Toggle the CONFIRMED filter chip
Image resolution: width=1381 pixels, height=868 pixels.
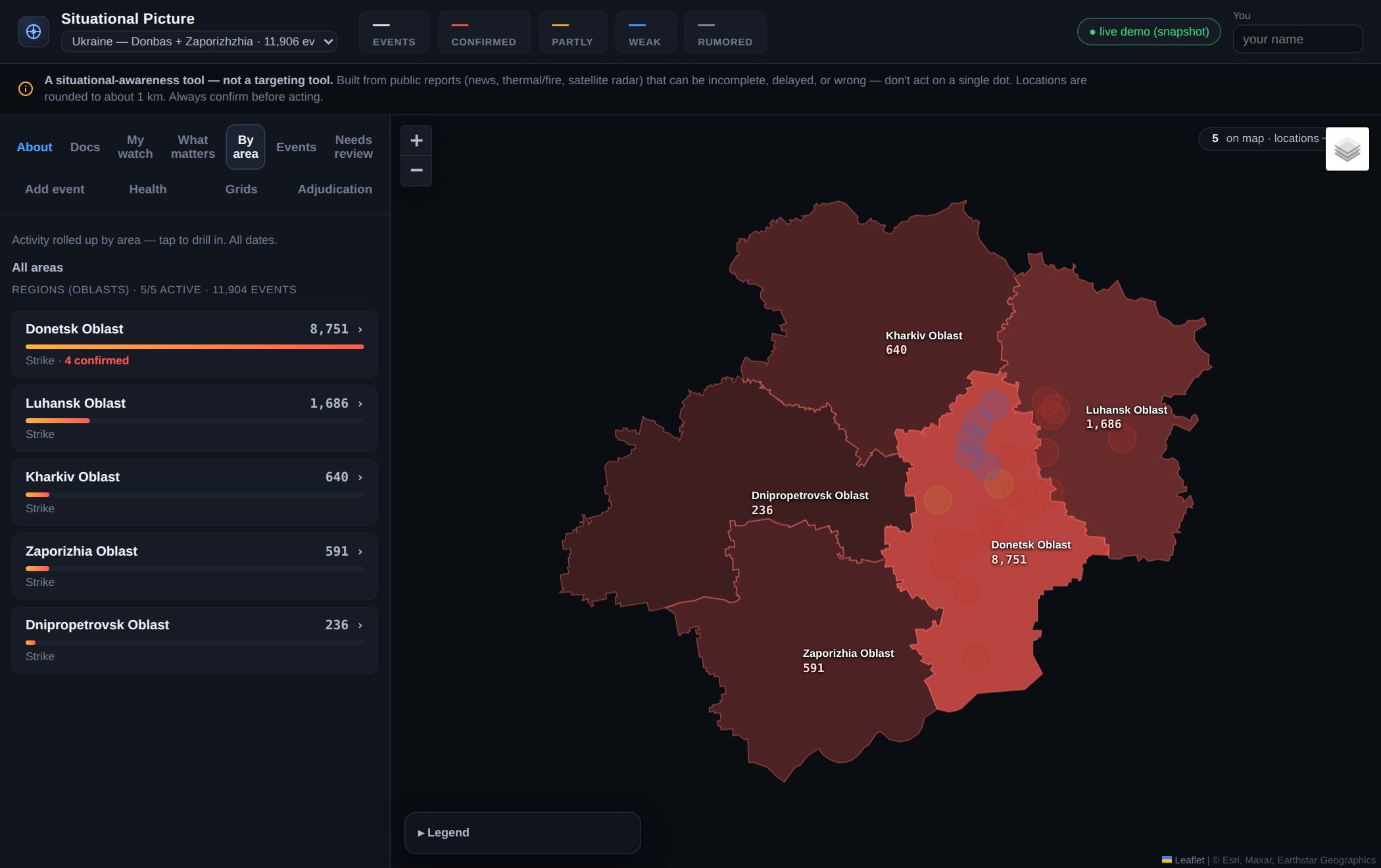coord(483,32)
